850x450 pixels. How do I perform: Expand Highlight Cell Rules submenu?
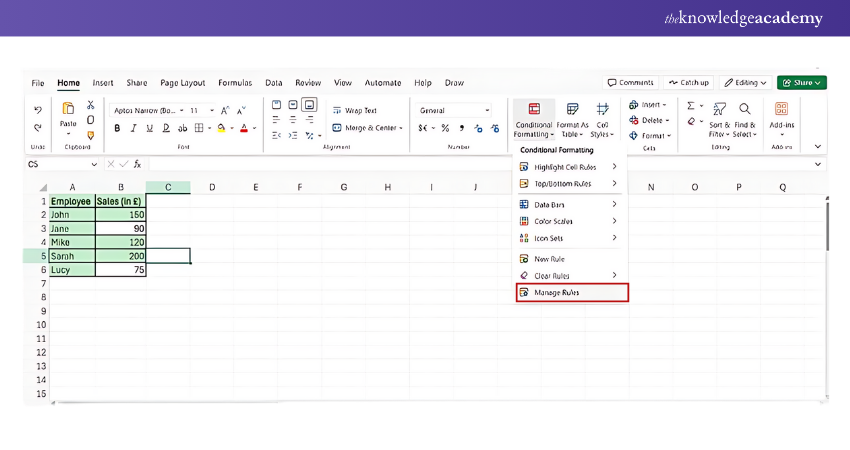(568, 167)
